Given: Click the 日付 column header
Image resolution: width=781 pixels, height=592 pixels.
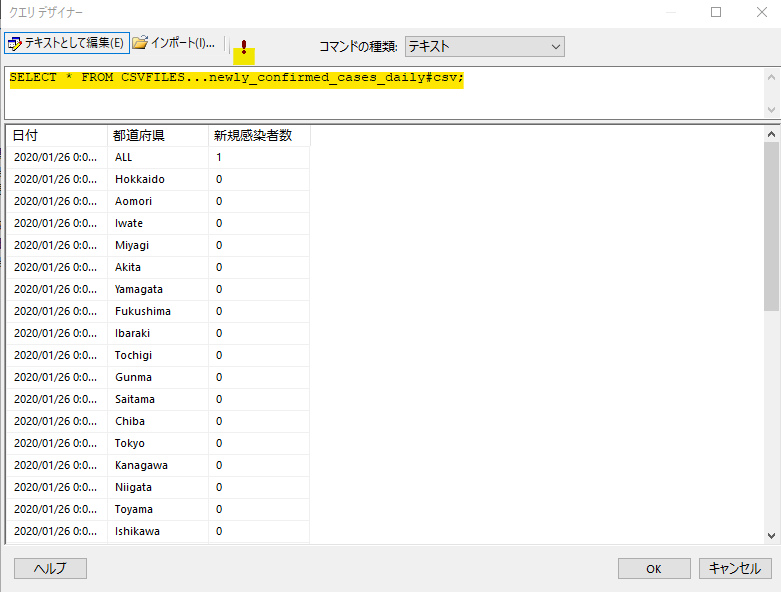Looking at the screenshot, I should (56, 135).
